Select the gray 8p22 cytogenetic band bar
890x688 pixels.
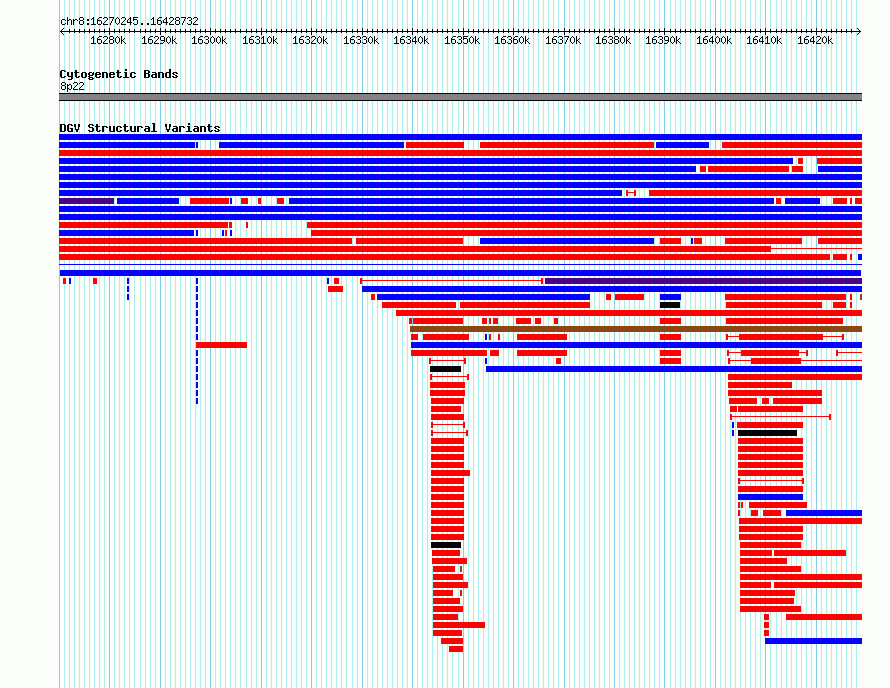point(460,97)
